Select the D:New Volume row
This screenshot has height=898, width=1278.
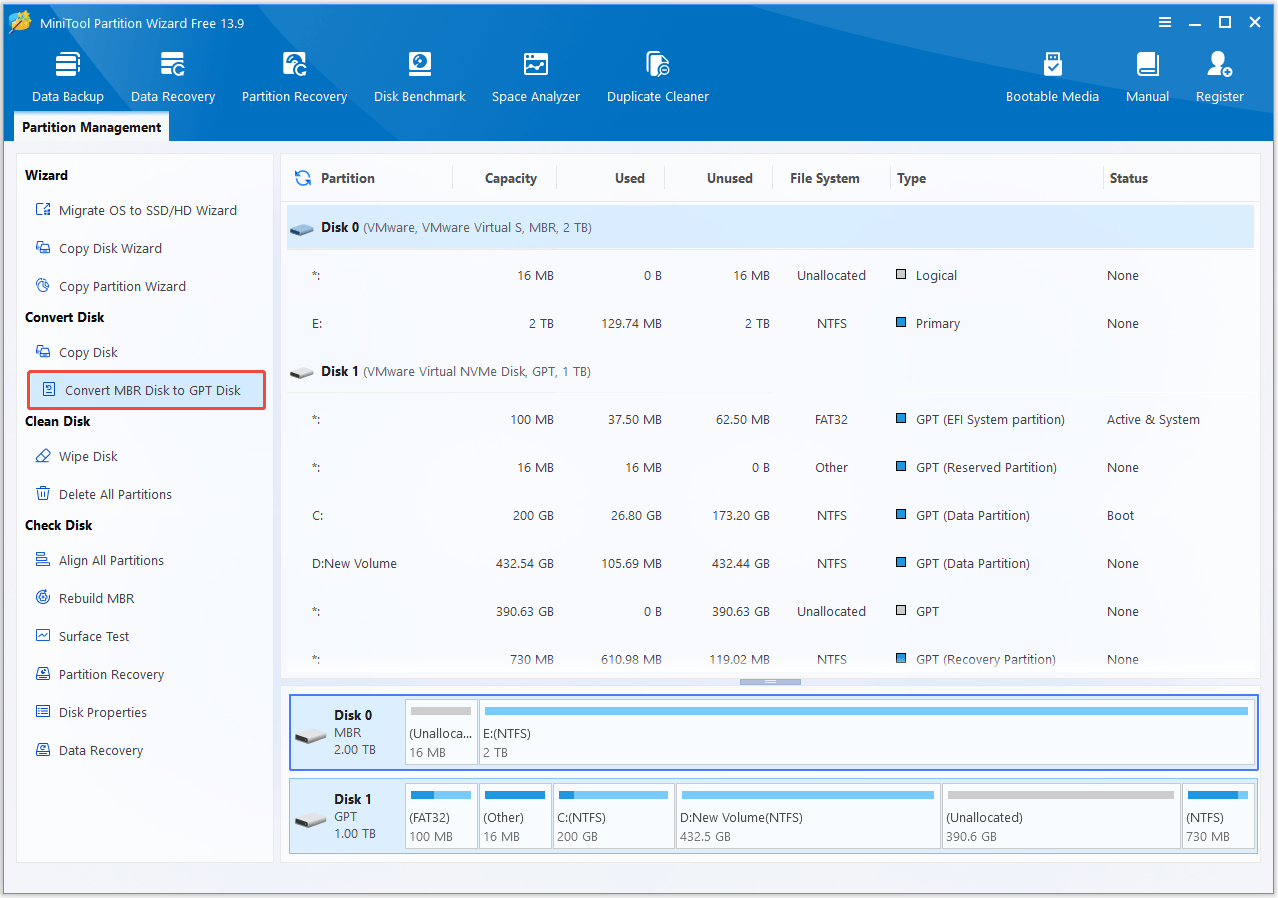pyautogui.click(x=770, y=563)
